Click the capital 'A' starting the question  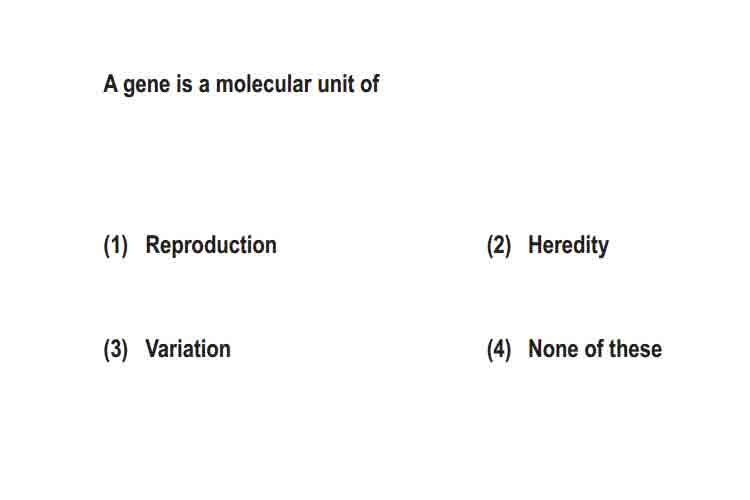(x=110, y=84)
